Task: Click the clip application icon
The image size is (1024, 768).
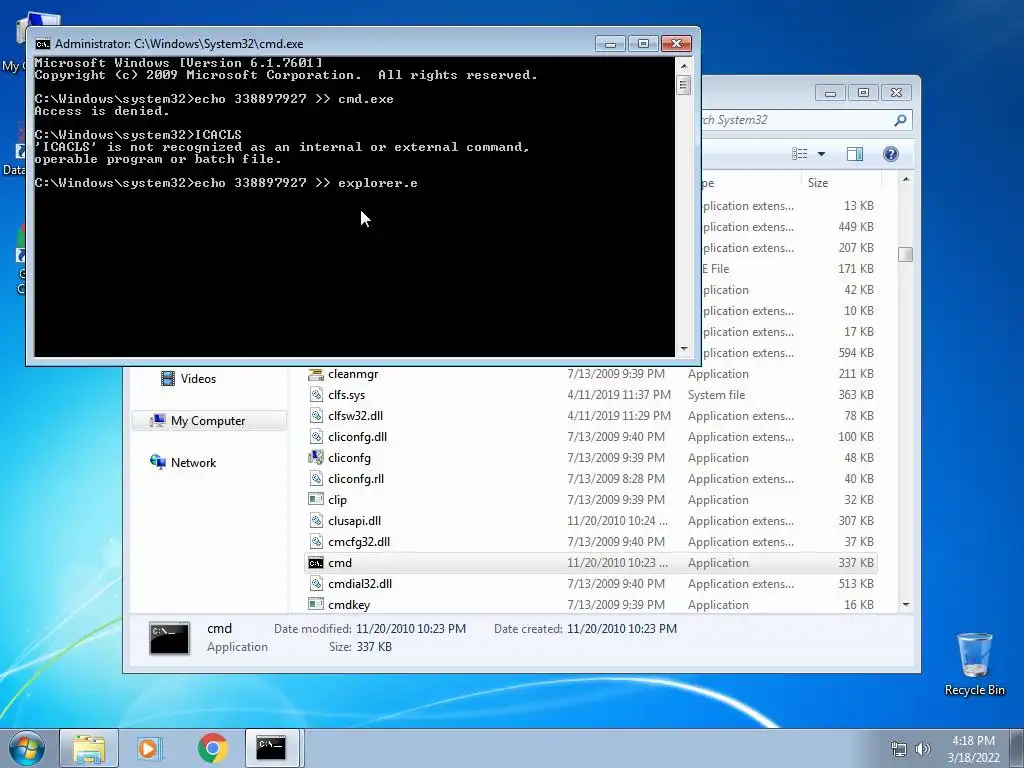Action: [315, 500]
